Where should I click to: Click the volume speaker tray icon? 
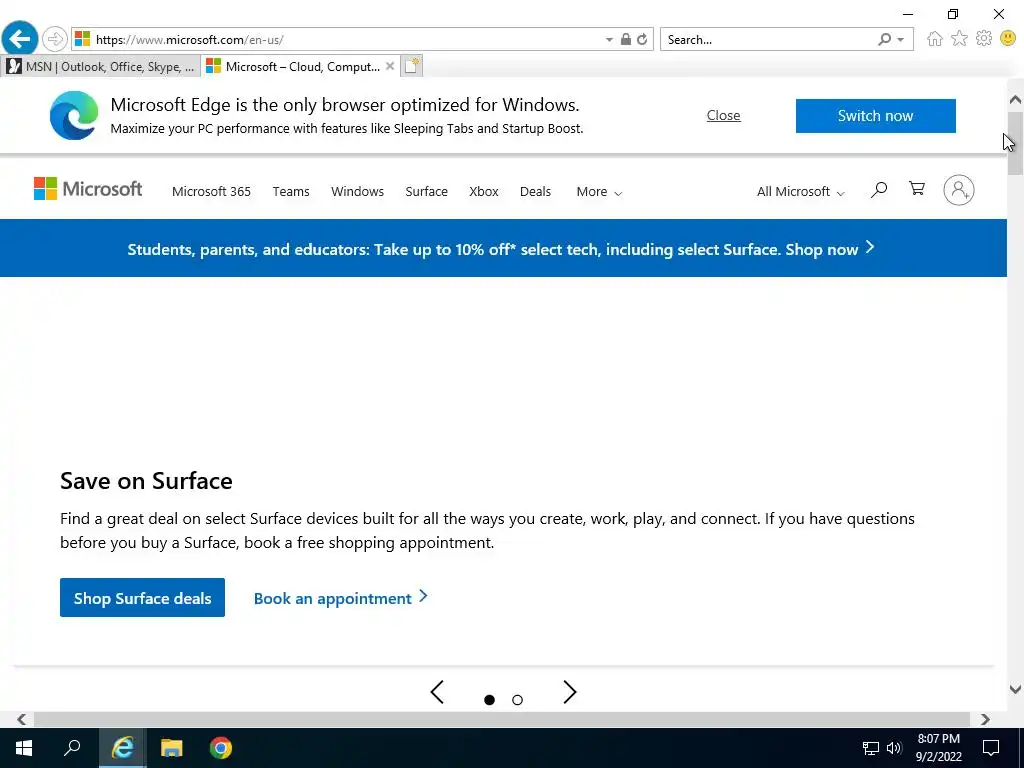pyautogui.click(x=894, y=748)
